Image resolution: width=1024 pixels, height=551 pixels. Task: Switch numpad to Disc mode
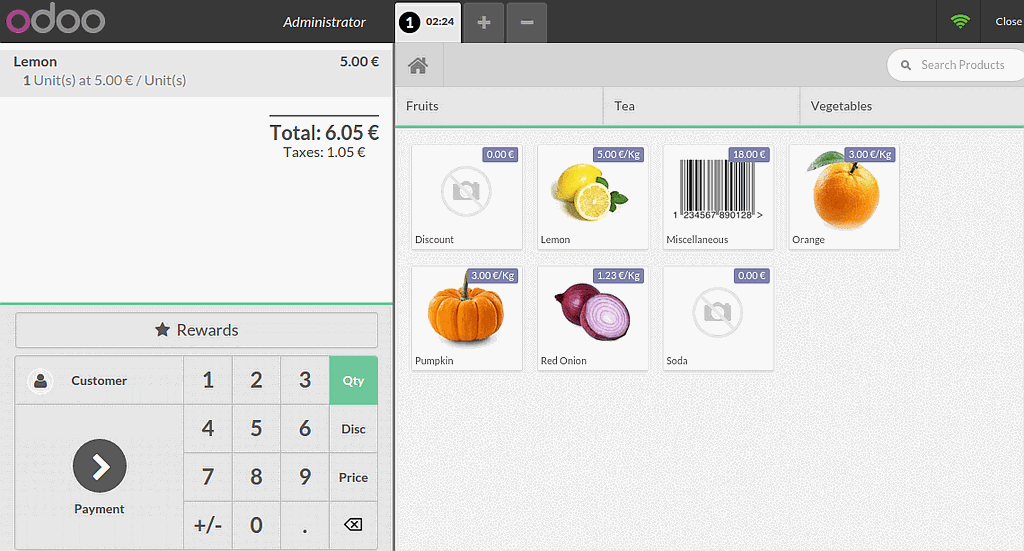point(353,429)
